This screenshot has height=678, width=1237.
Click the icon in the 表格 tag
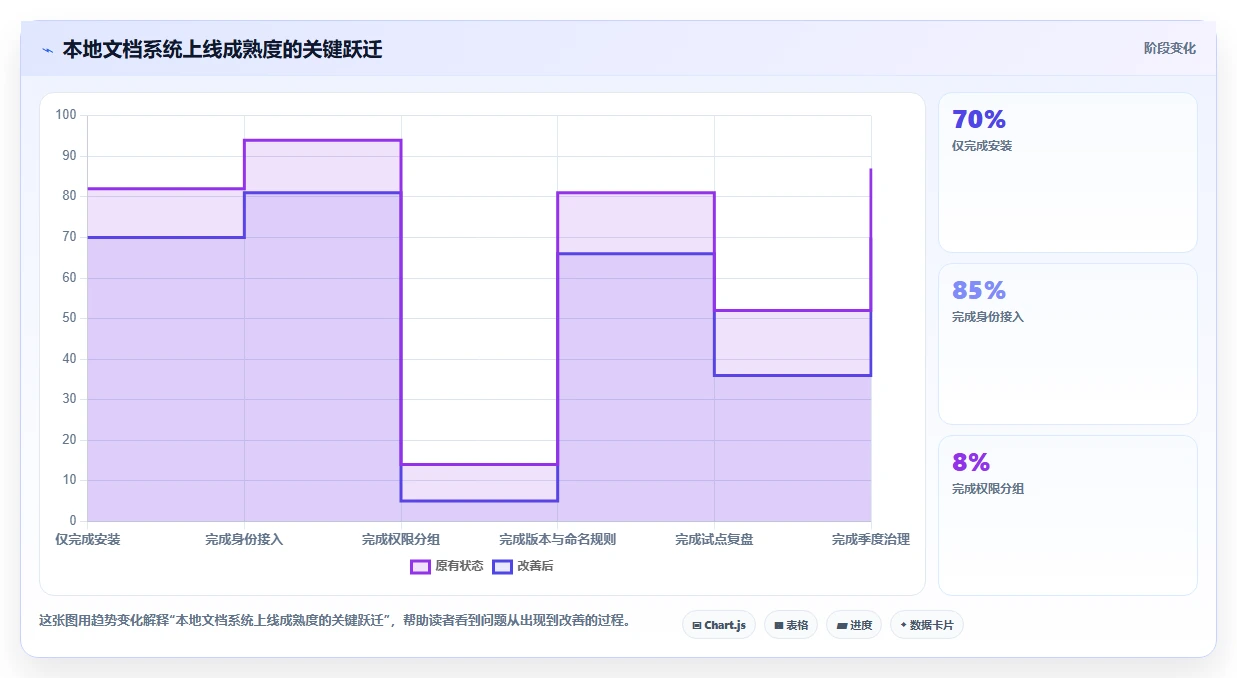click(778, 625)
